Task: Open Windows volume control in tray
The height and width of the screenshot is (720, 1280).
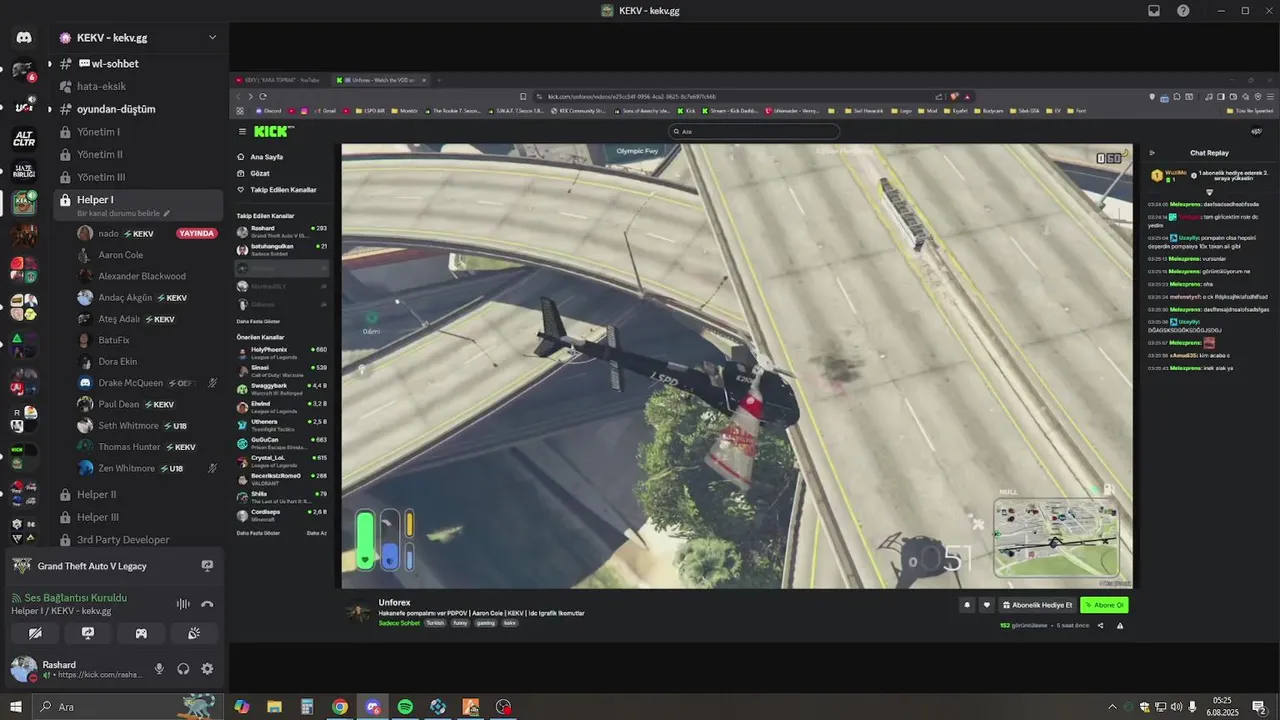Action: [x=1176, y=707]
